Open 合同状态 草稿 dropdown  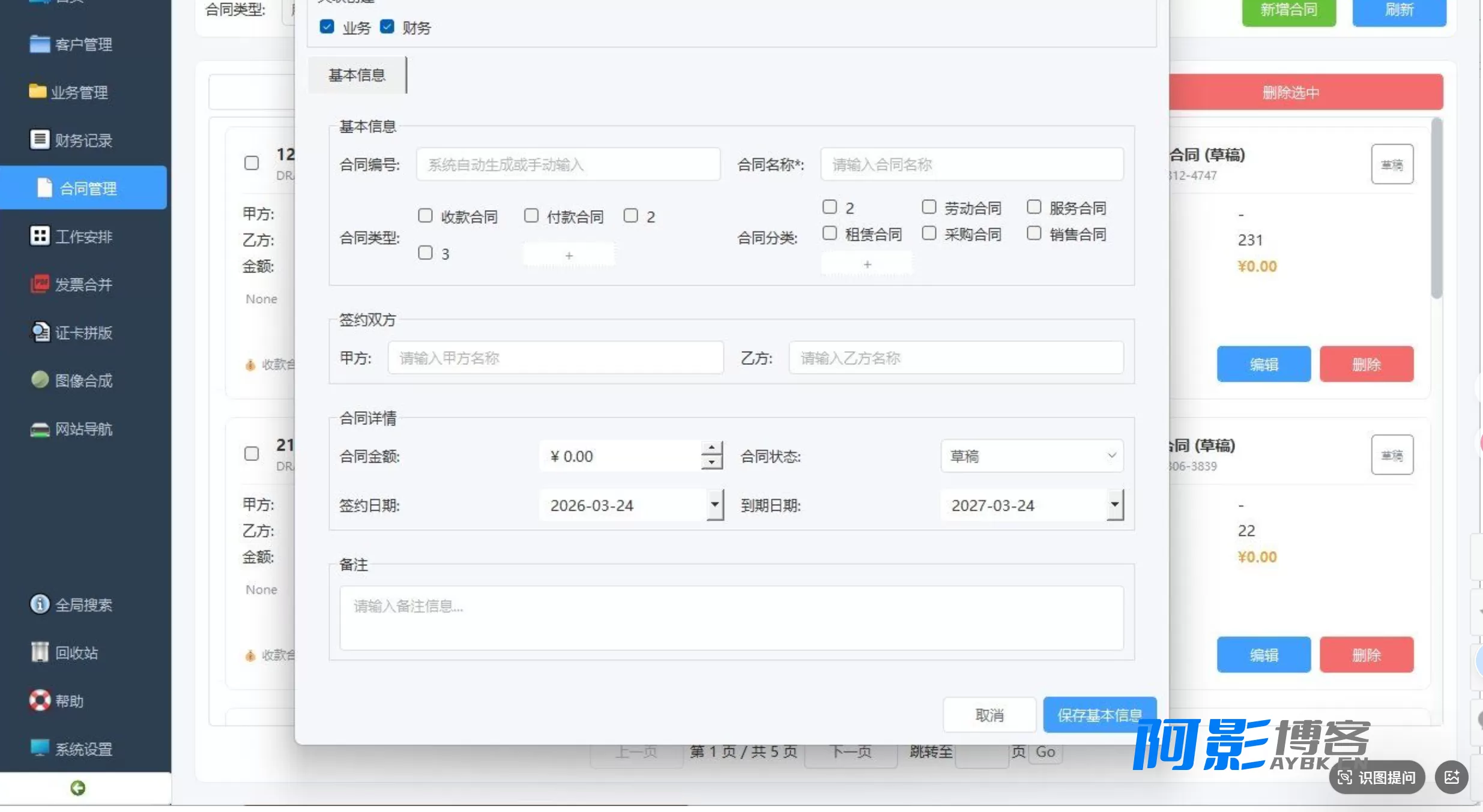[1032, 456]
